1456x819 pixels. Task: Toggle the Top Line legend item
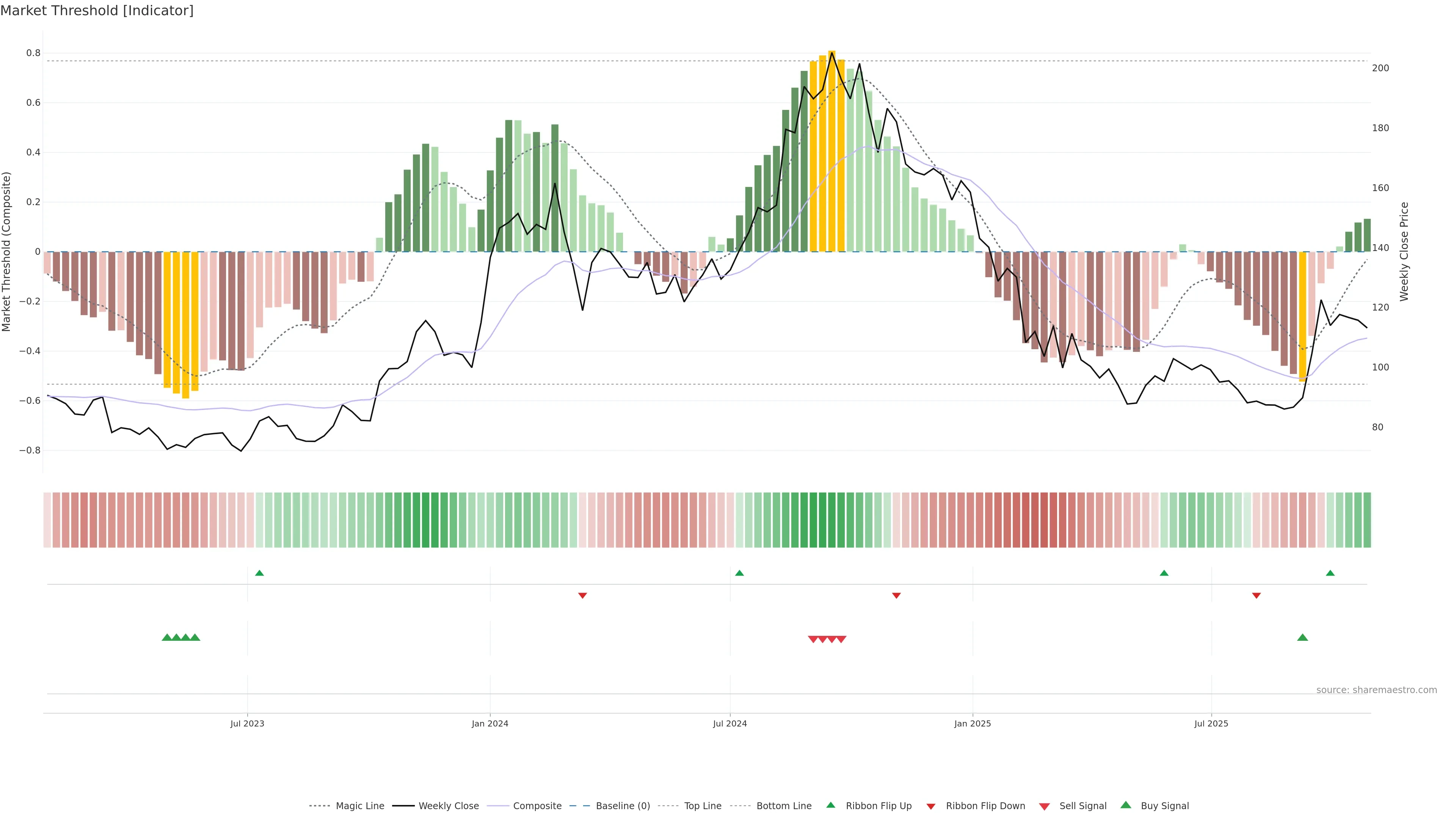[703, 806]
